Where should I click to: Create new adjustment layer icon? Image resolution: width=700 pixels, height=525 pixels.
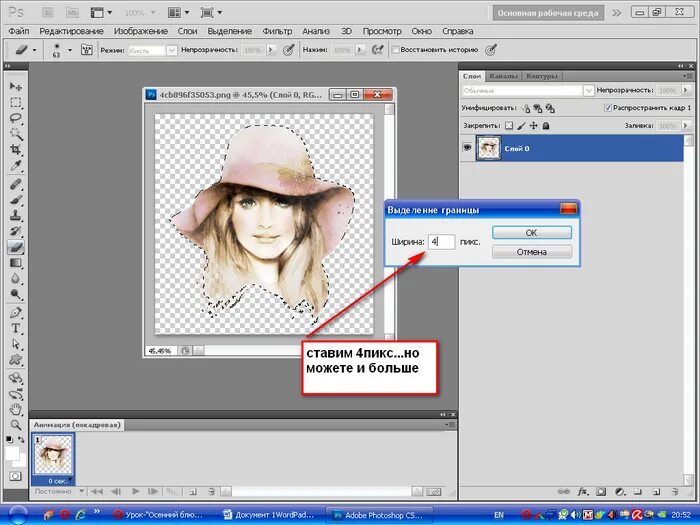(x=620, y=492)
